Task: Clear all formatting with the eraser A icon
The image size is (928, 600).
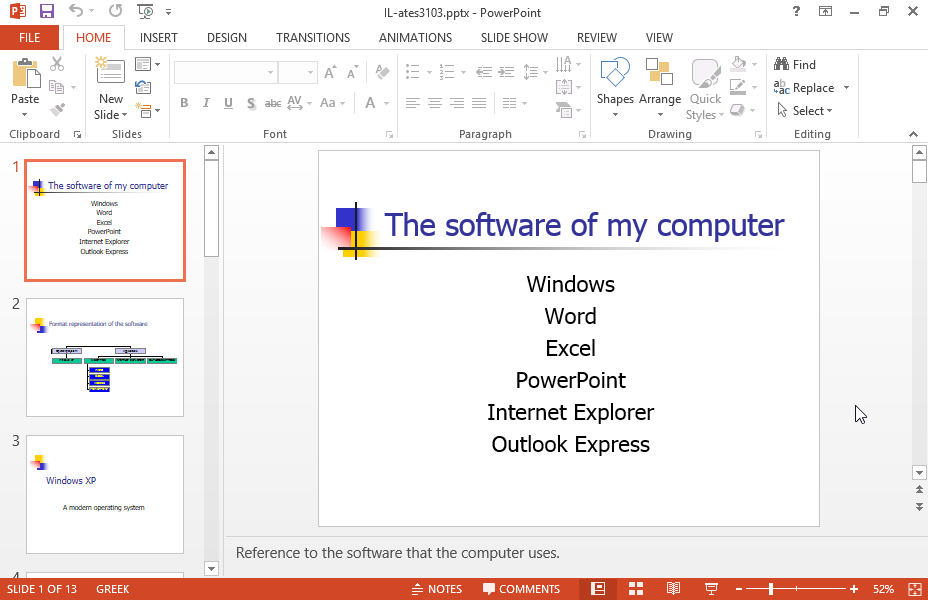Action: coord(382,72)
